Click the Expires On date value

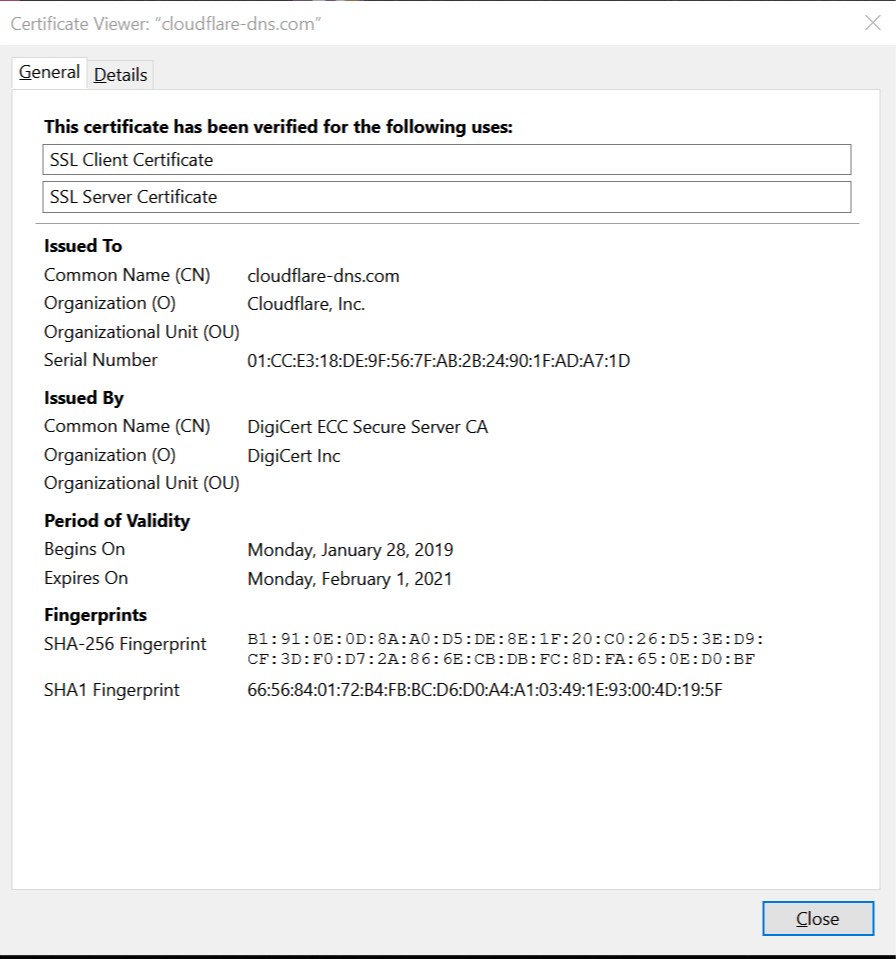(x=349, y=578)
